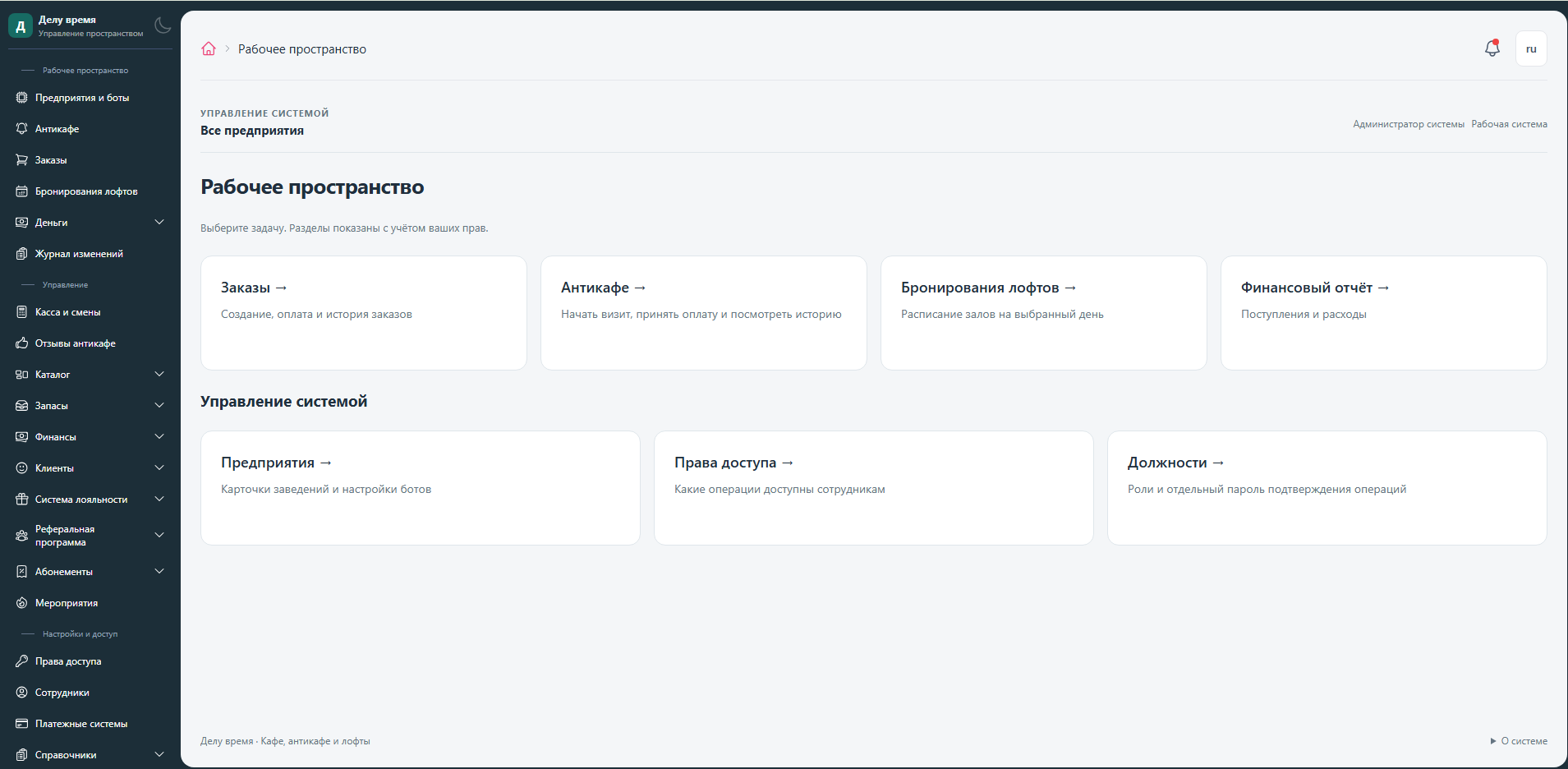Expand О системе disclosure triangle
Image resolution: width=1568 pixels, height=769 pixels.
(x=1493, y=741)
